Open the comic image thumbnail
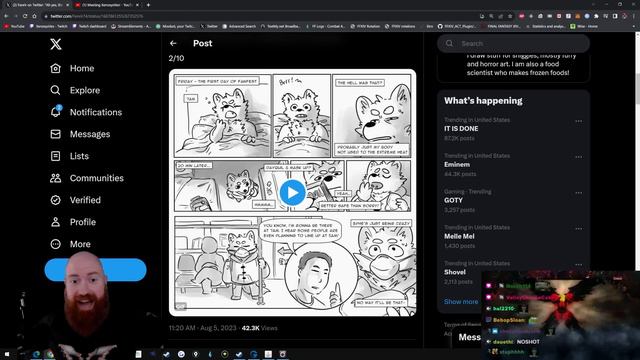Viewport: 640px width, 360px height. coord(292,193)
